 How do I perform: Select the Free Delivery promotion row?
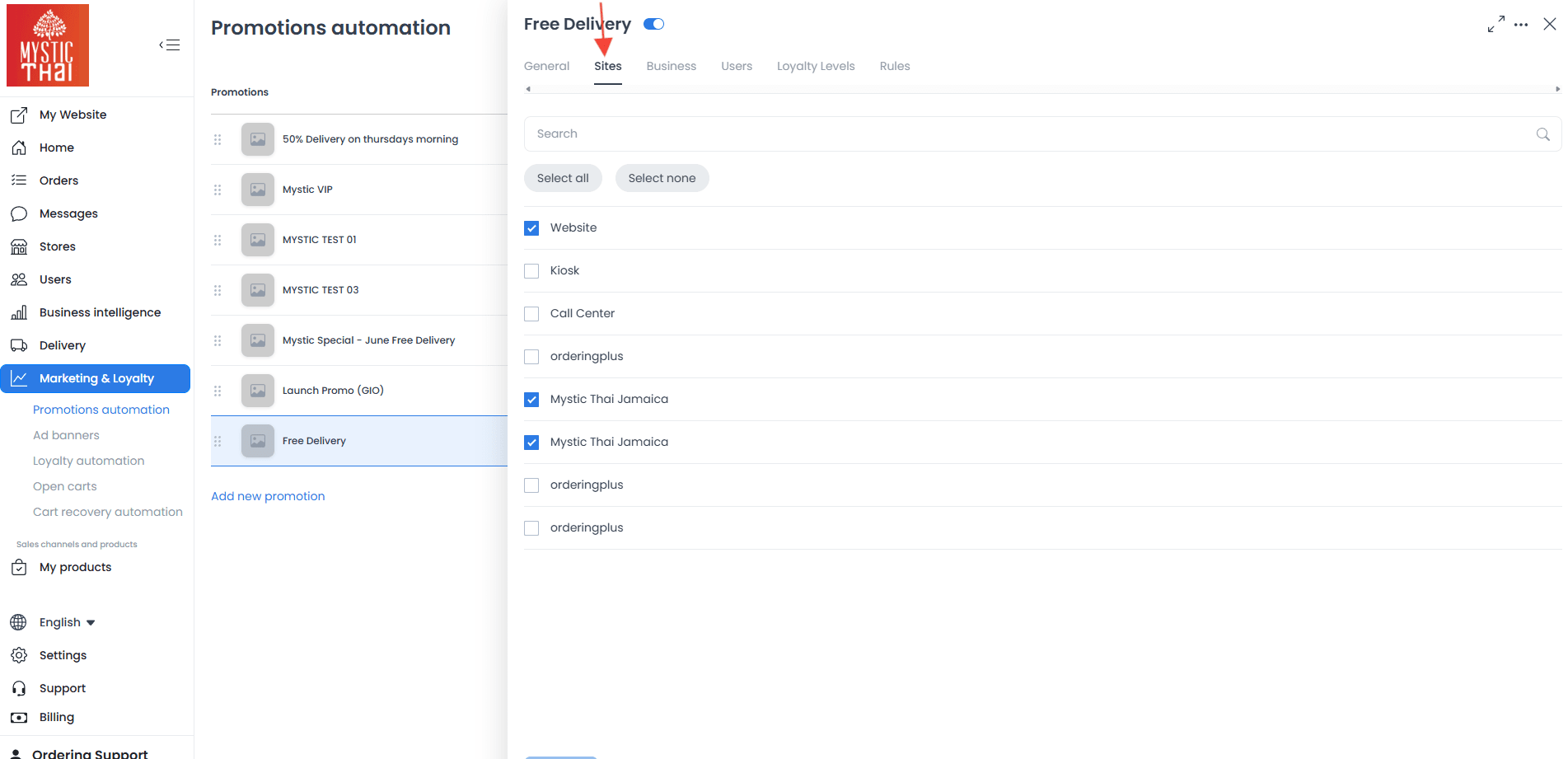359,441
